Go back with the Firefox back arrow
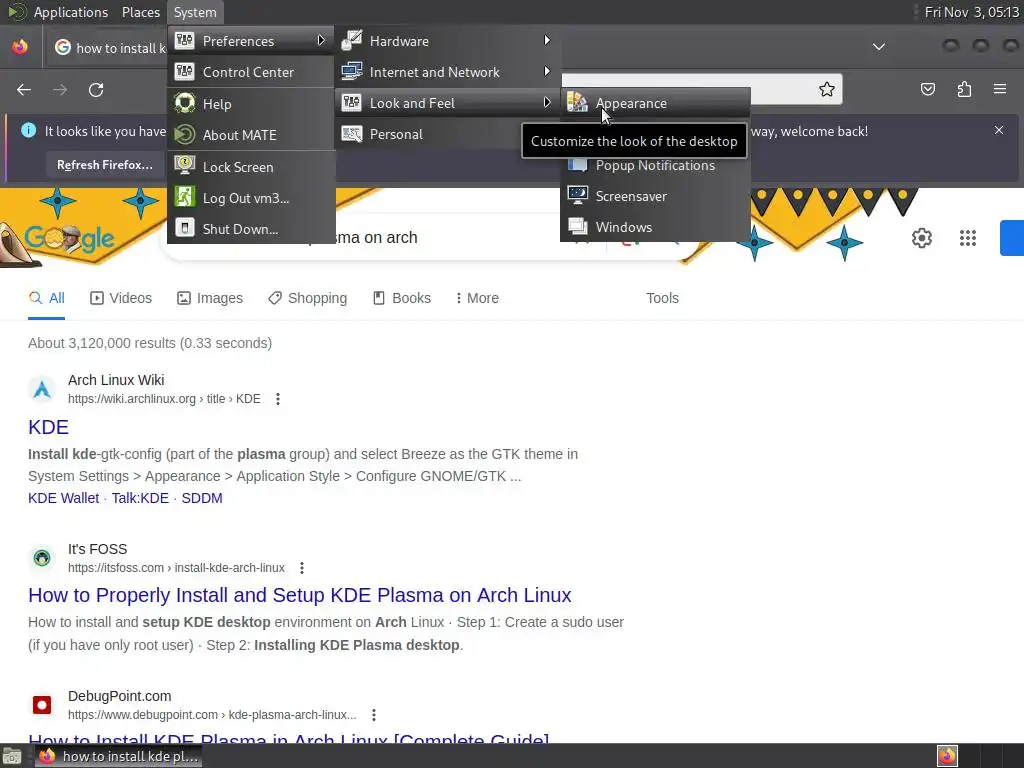The width and height of the screenshot is (1024, 768). [x=24, y=89]
